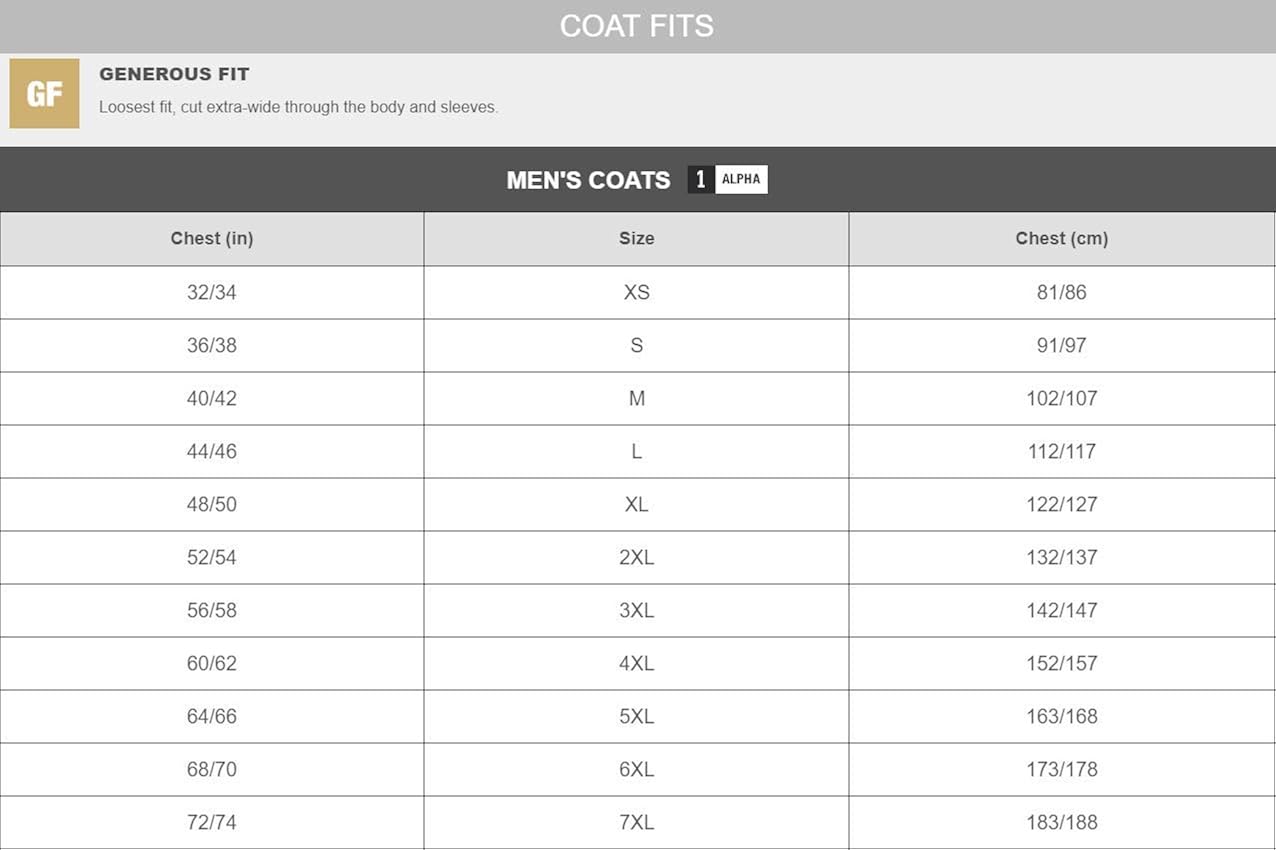Click the 48/50 chest inches cell

[x=212, y=504]
